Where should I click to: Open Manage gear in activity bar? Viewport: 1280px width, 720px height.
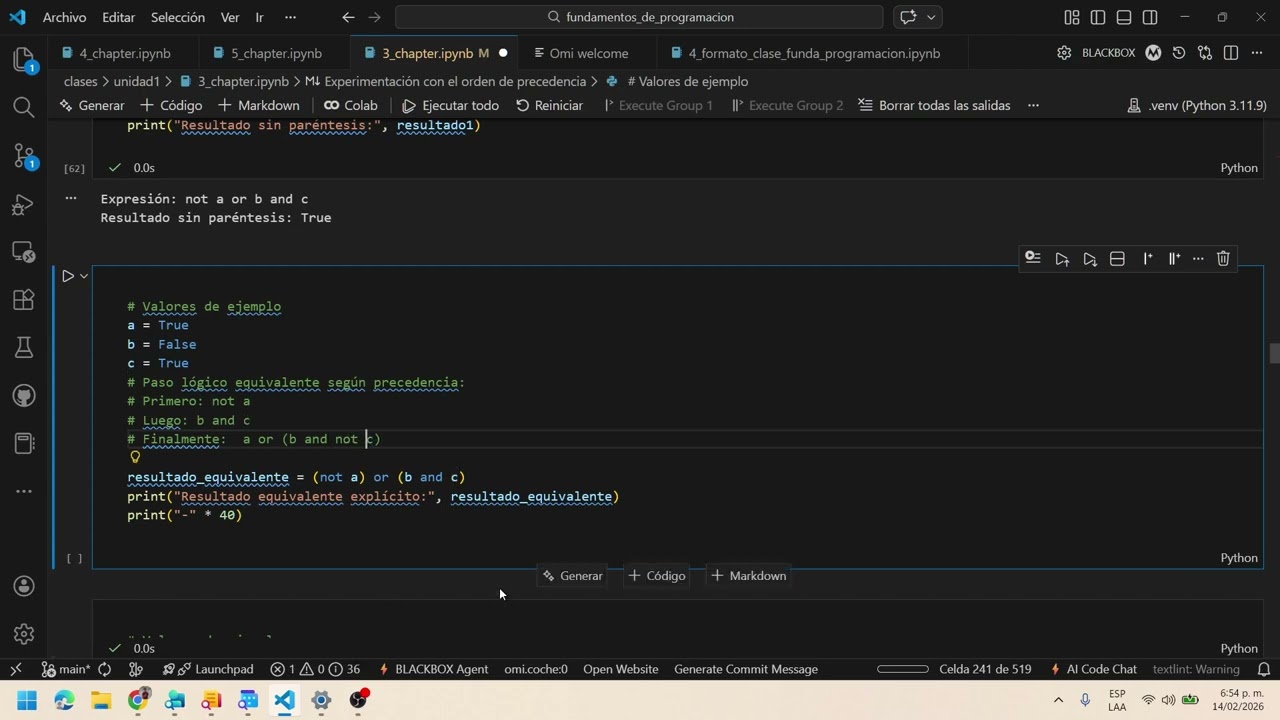24,634
